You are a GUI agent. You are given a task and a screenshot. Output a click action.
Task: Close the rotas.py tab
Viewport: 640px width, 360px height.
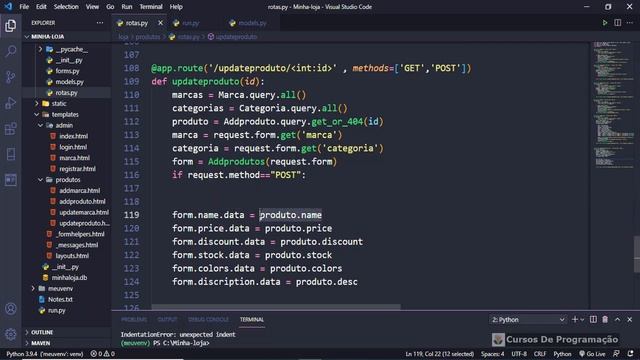[160, 23]
